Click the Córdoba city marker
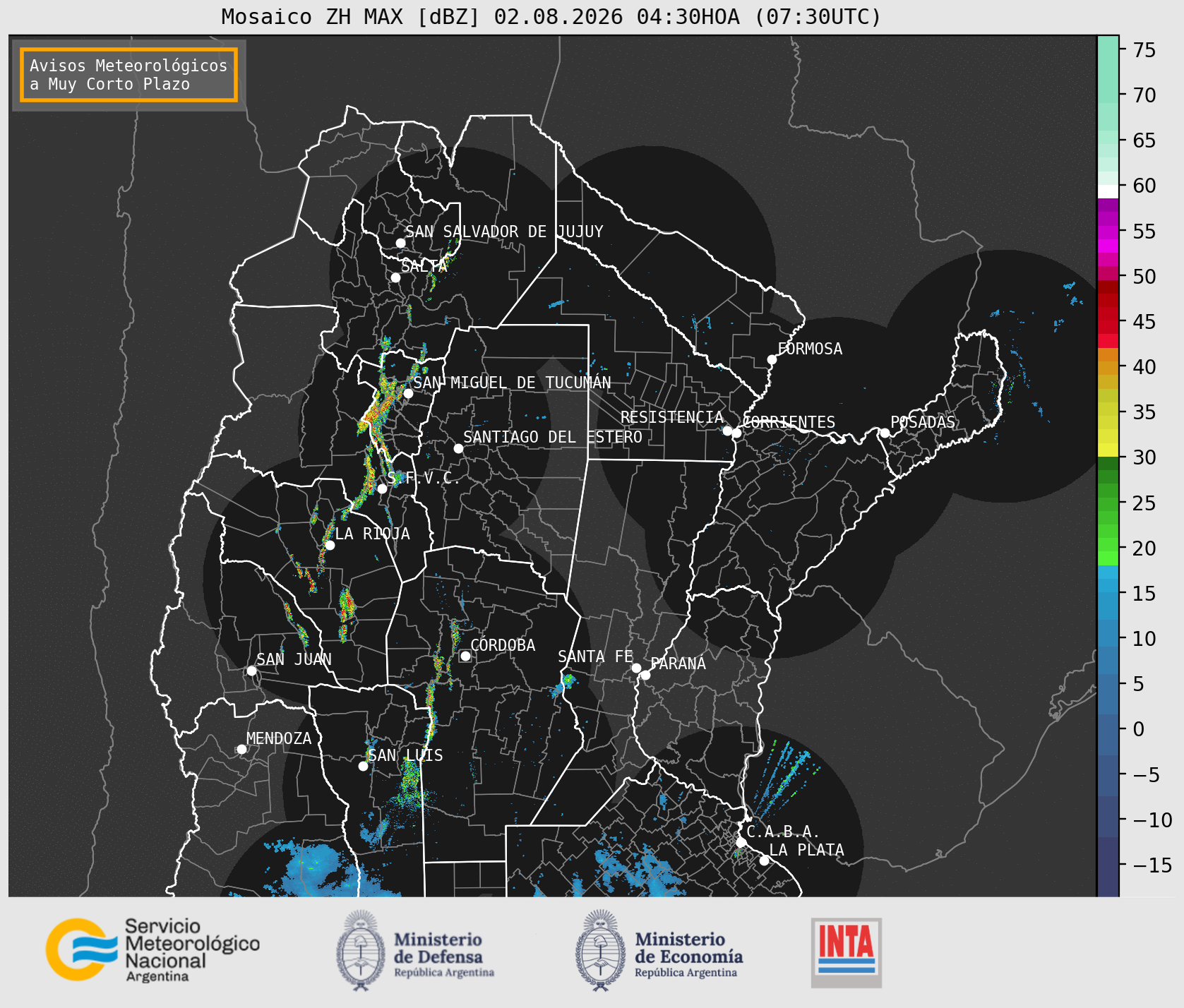Viewport: 1184px width, 1008px height. coord(465,656)
